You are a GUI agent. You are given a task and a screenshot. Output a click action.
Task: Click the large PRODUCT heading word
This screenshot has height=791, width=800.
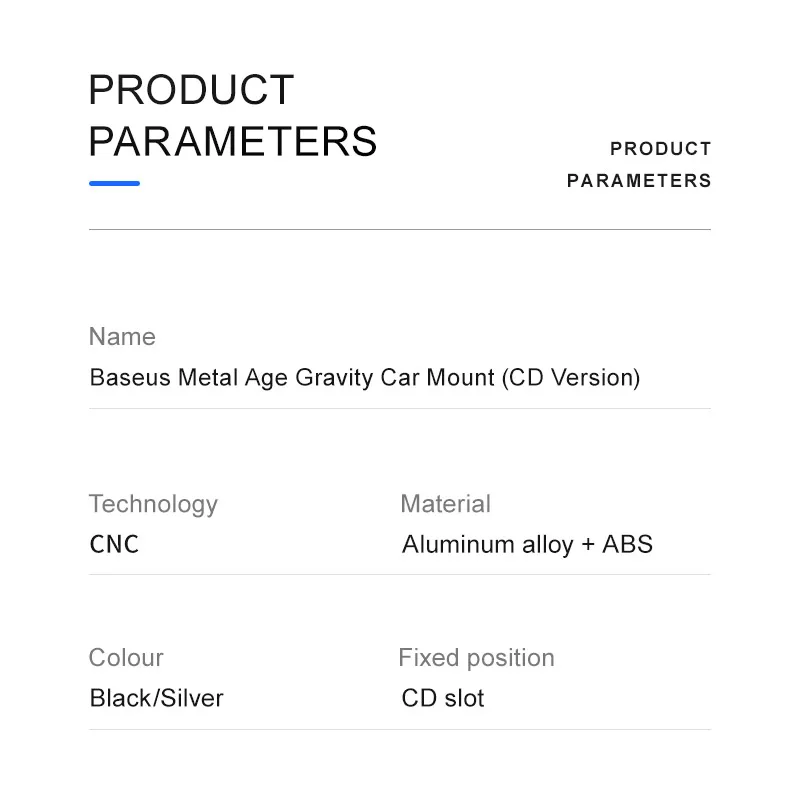(x=191, y=91)
